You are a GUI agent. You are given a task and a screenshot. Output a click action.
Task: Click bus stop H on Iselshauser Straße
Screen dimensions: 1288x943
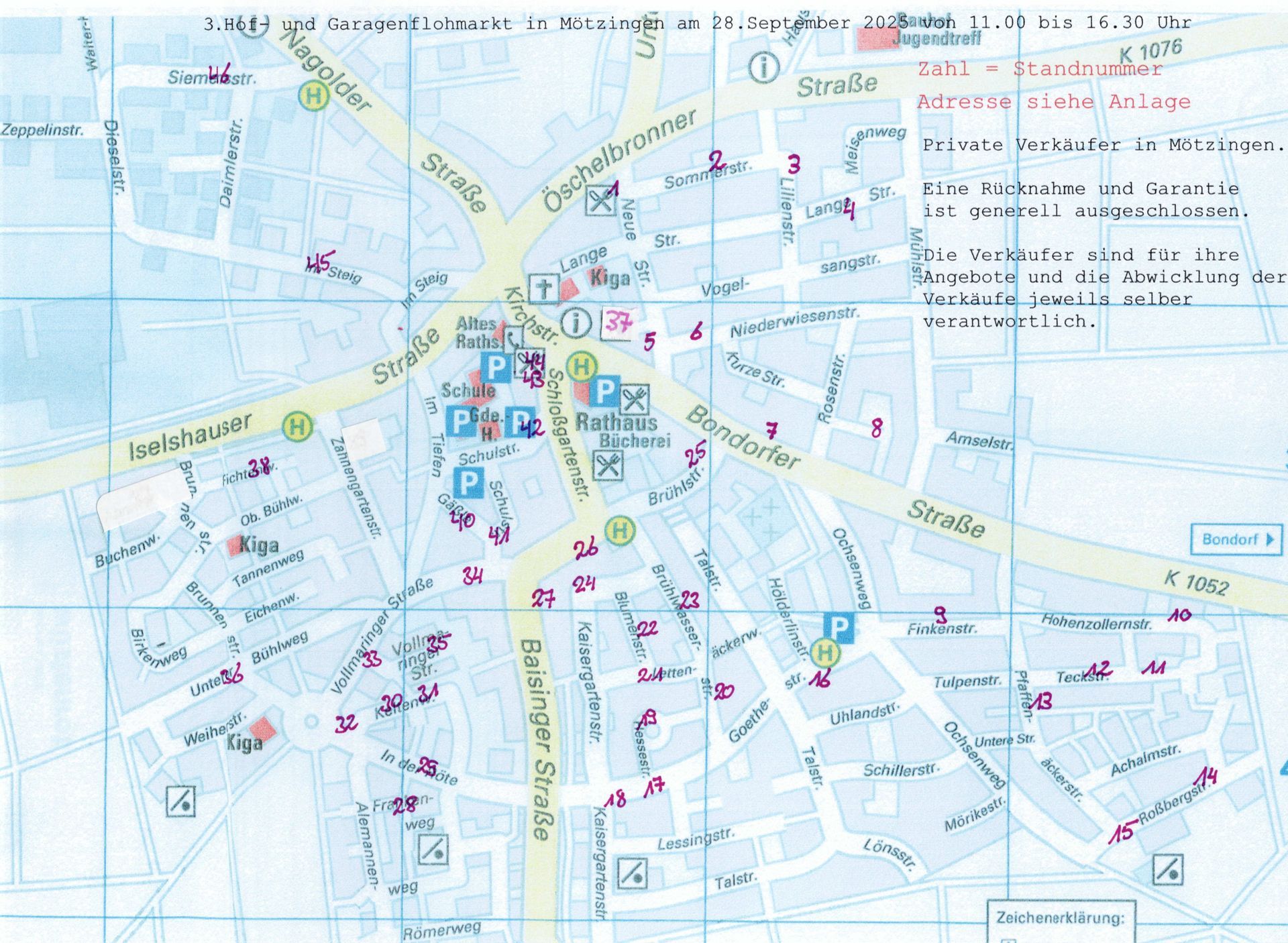point(297,427)
